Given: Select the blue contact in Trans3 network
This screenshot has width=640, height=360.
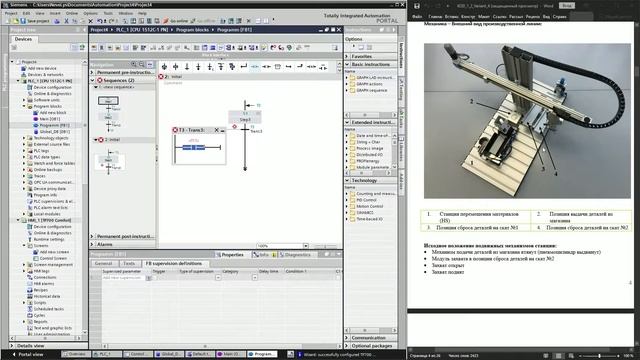Looking at the screenshot, I should [x=193, y=147].
